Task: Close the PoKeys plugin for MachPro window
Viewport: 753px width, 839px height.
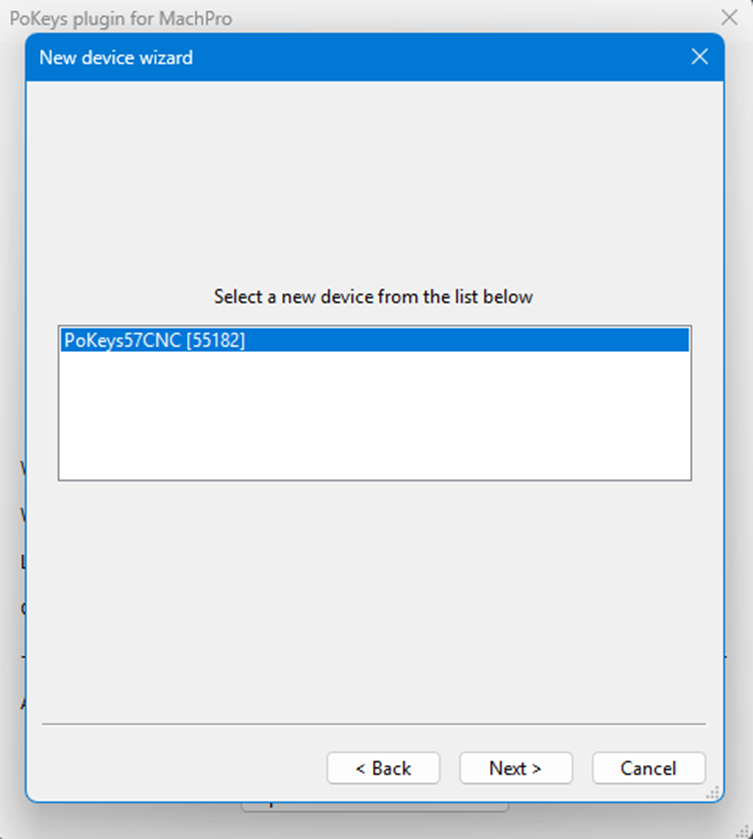Action: tap(730, 17)
